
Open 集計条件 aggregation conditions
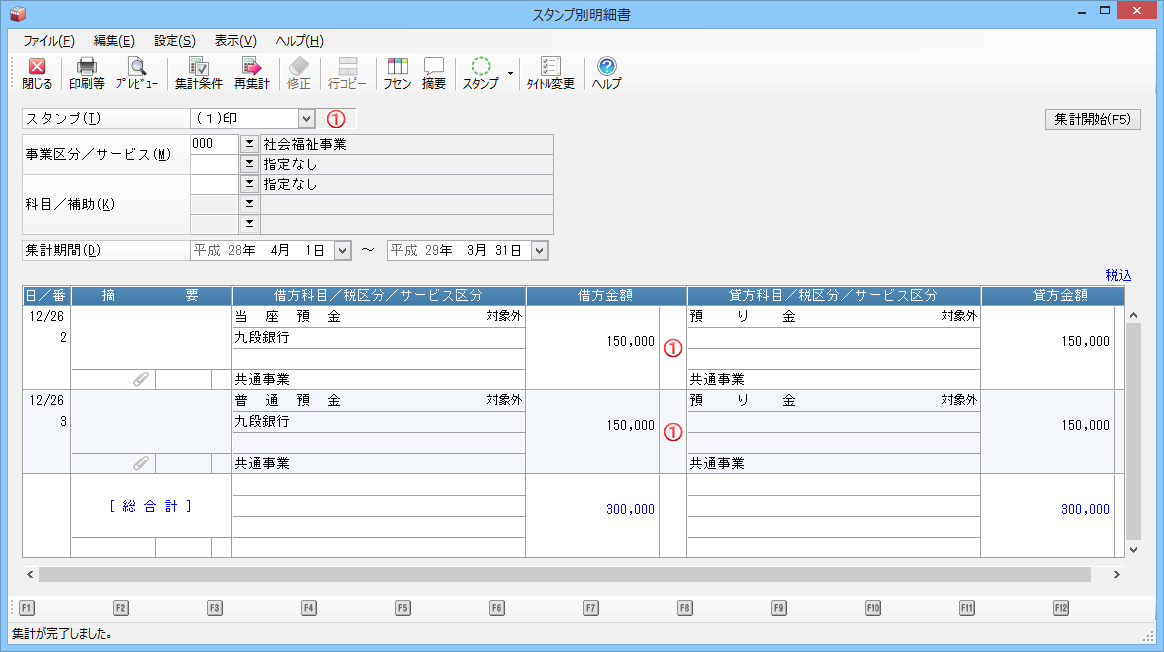coord(198,74)
